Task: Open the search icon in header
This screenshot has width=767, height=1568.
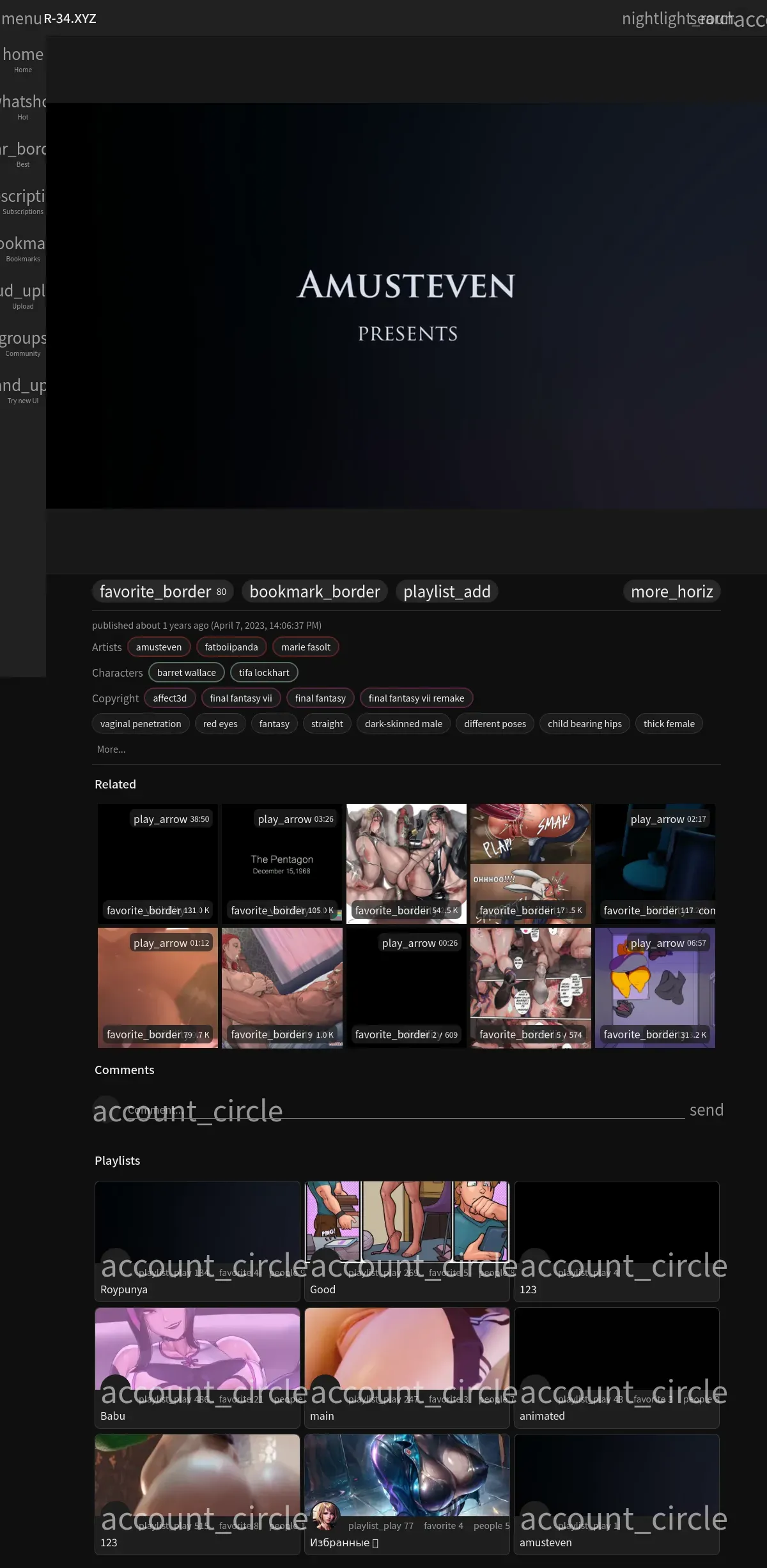Action: [711, 19]
